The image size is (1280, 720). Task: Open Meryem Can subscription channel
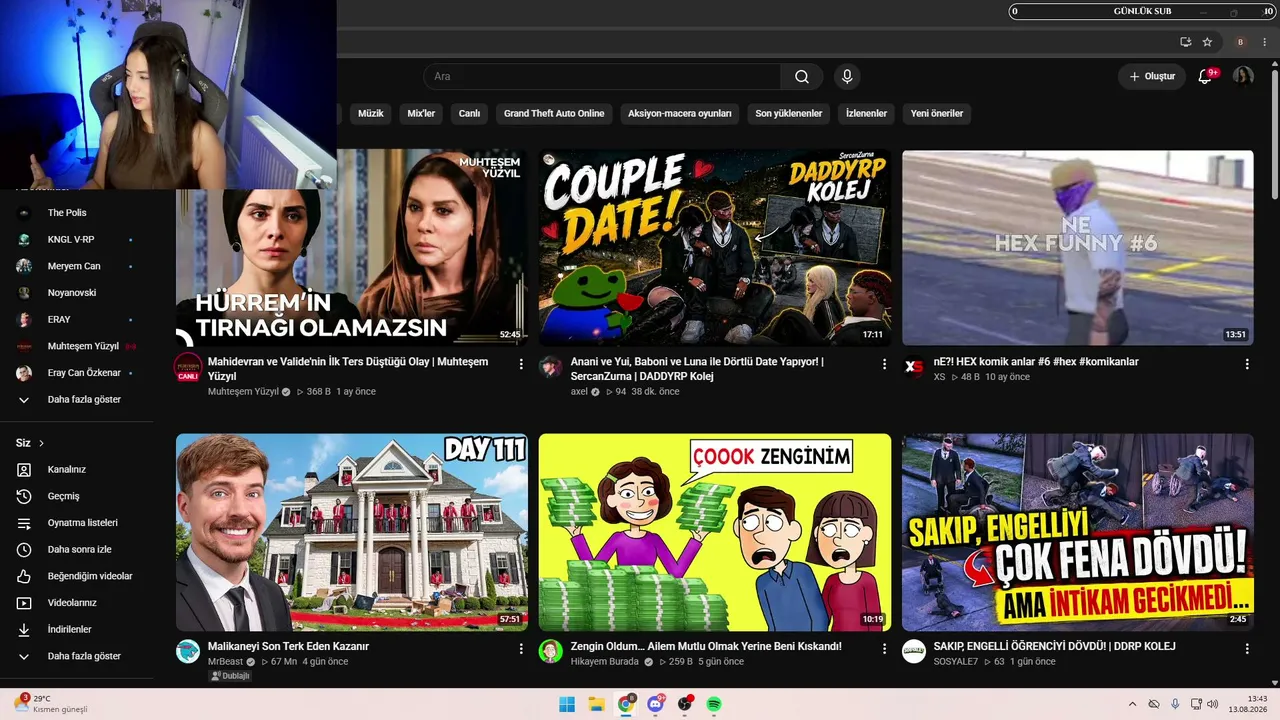coord(76,266)
